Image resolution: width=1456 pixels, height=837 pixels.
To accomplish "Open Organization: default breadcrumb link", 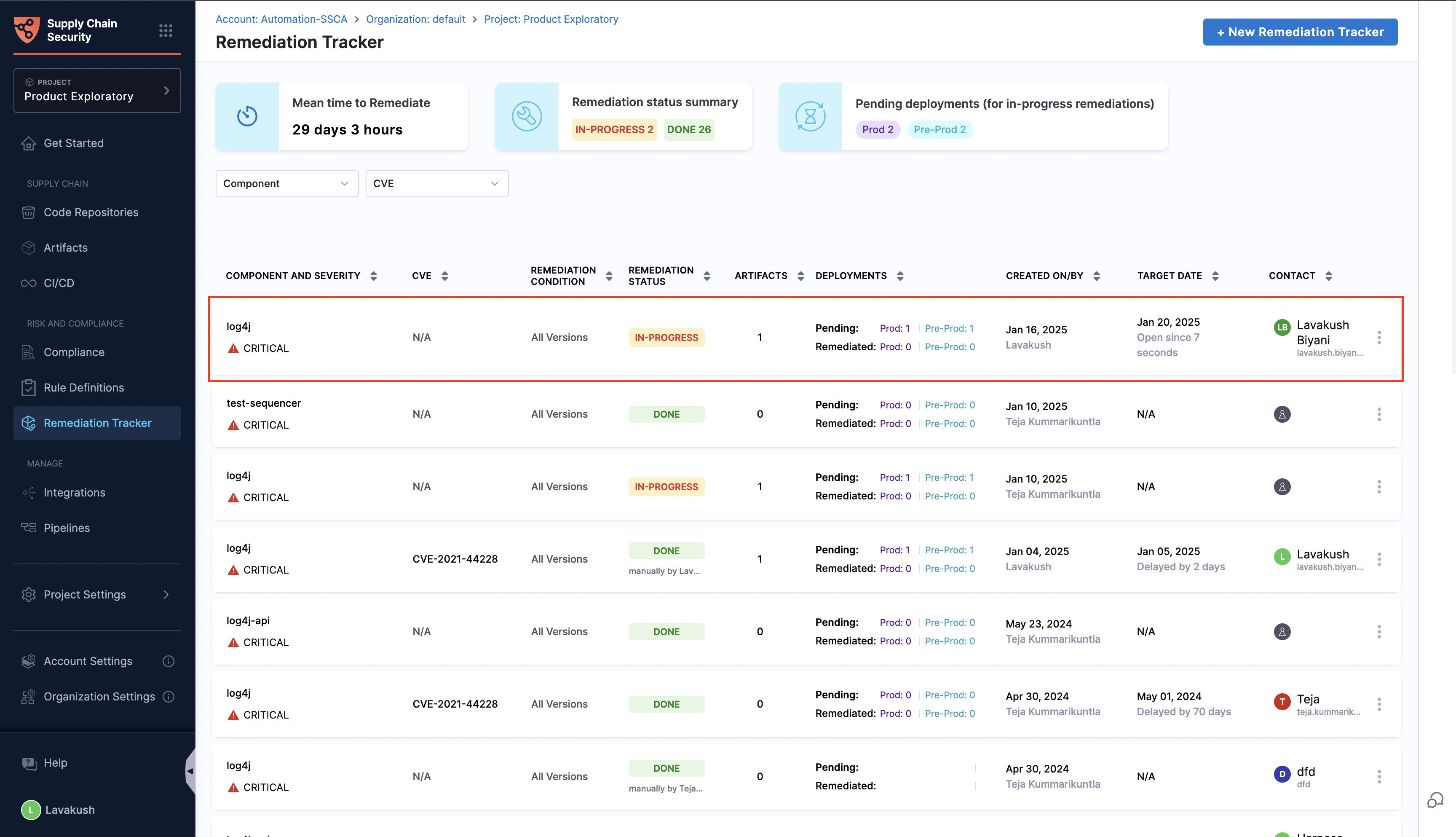I will [x=415, y=19].
